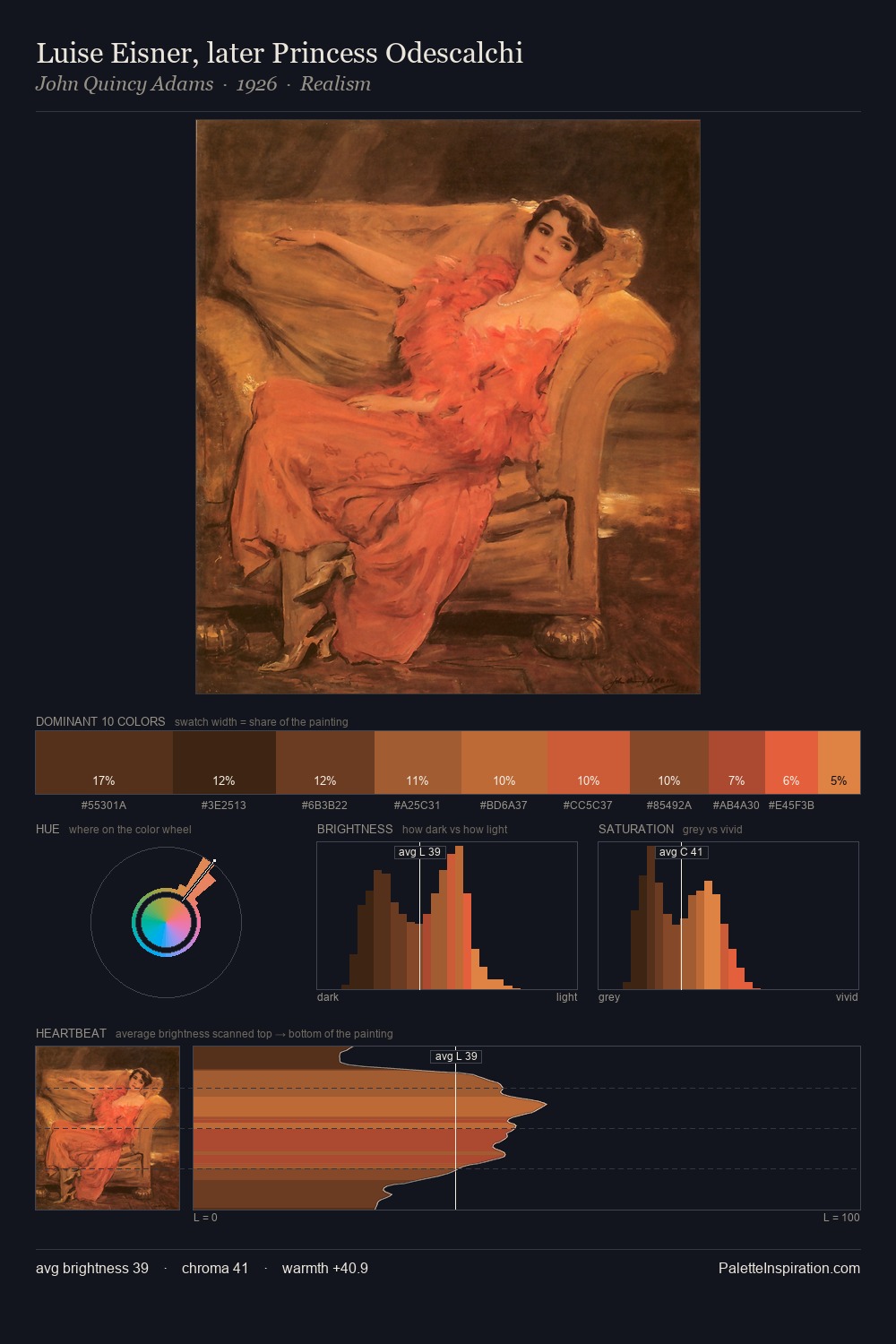Click the 'grey' saturation axis label

(609, 997)
